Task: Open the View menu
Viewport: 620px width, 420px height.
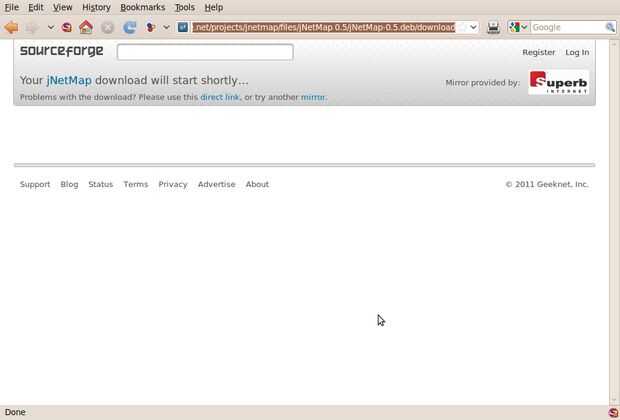Action: 62,8
